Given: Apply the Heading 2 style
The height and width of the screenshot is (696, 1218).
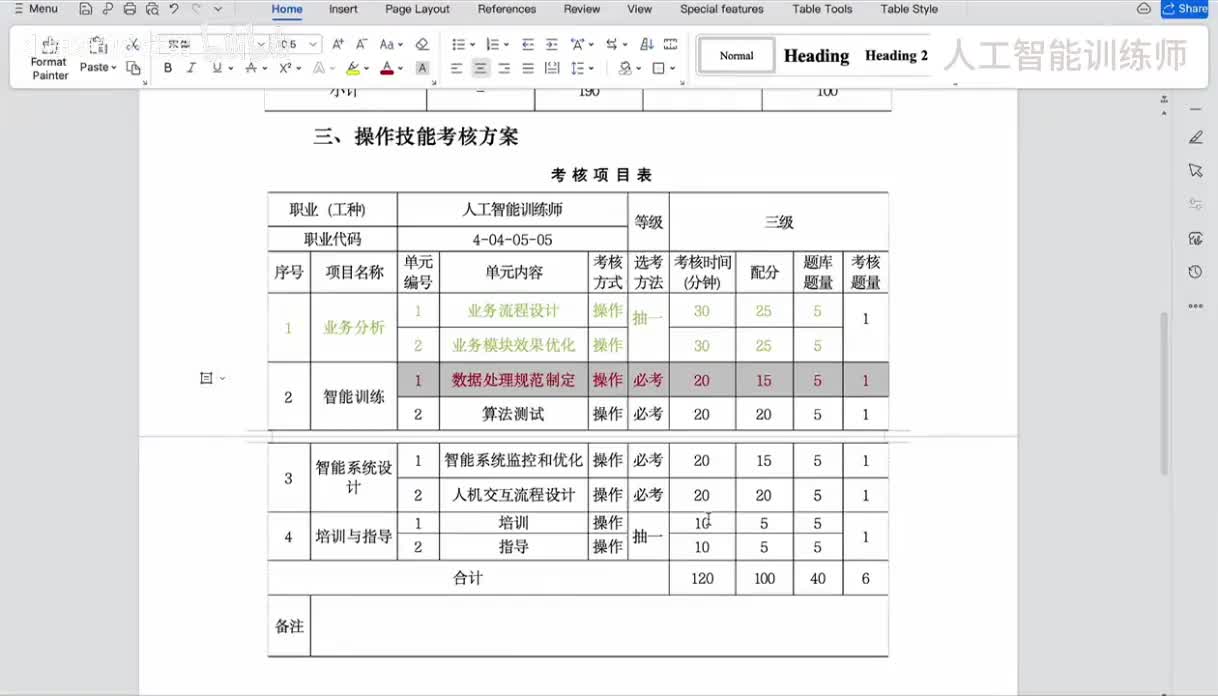Looking at the screenshot, I should [x=896, y=56].
